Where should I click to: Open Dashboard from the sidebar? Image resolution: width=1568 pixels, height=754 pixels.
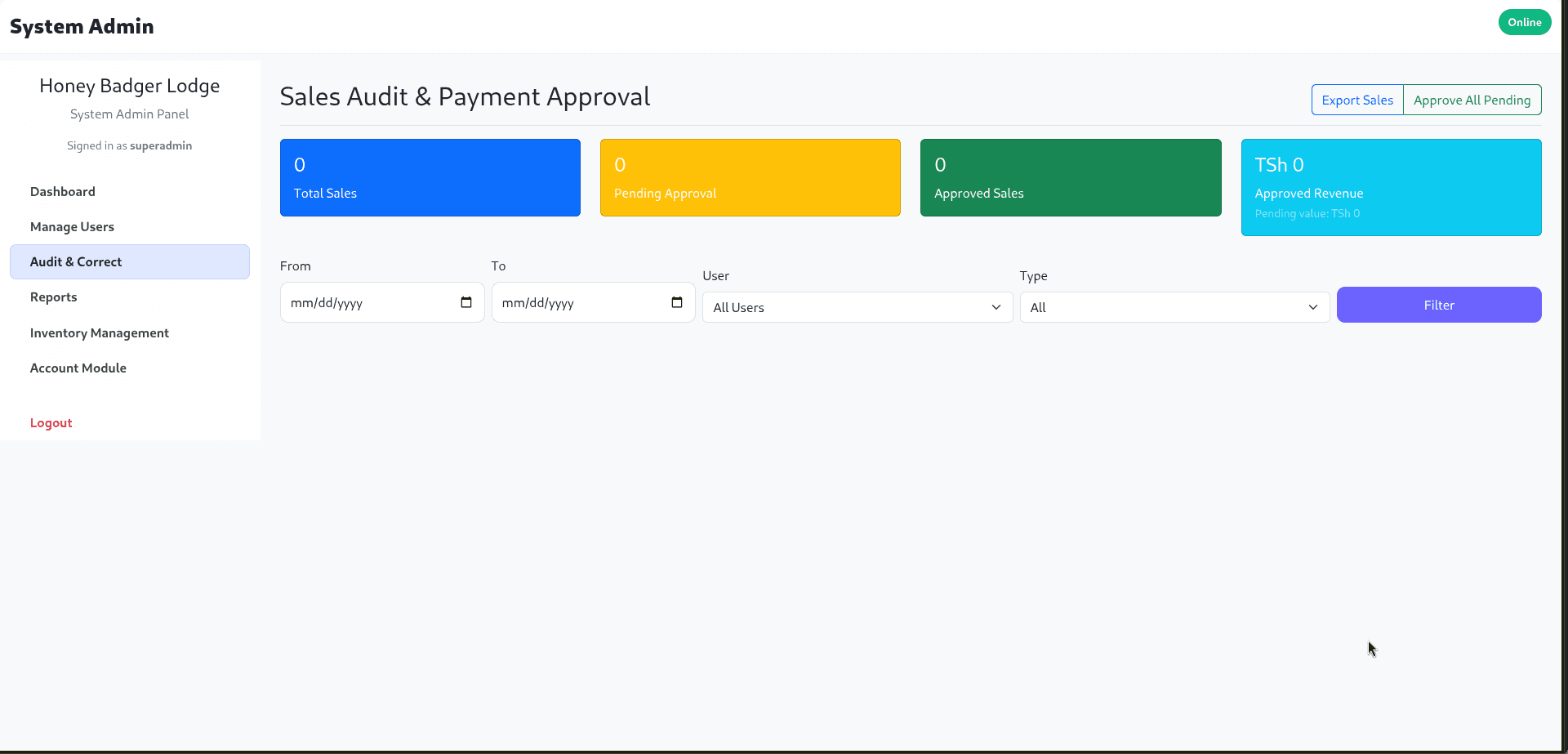click(x=63, y=191)
